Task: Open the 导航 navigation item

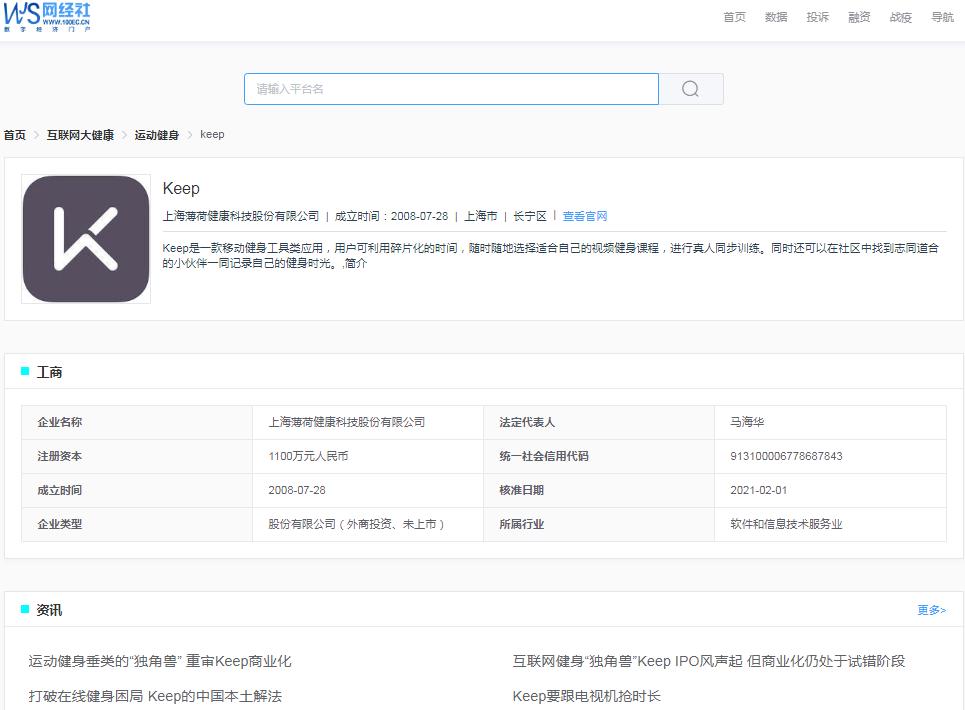Action: point(940,17)
